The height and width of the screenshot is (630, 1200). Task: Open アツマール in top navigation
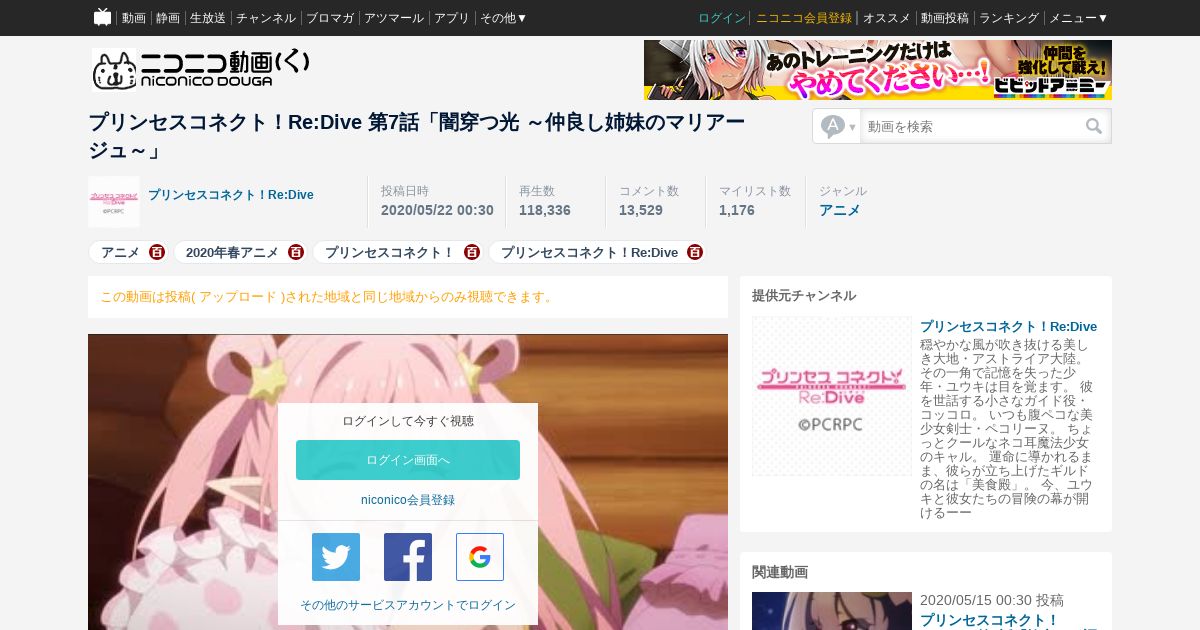click(x=394, y=18)
